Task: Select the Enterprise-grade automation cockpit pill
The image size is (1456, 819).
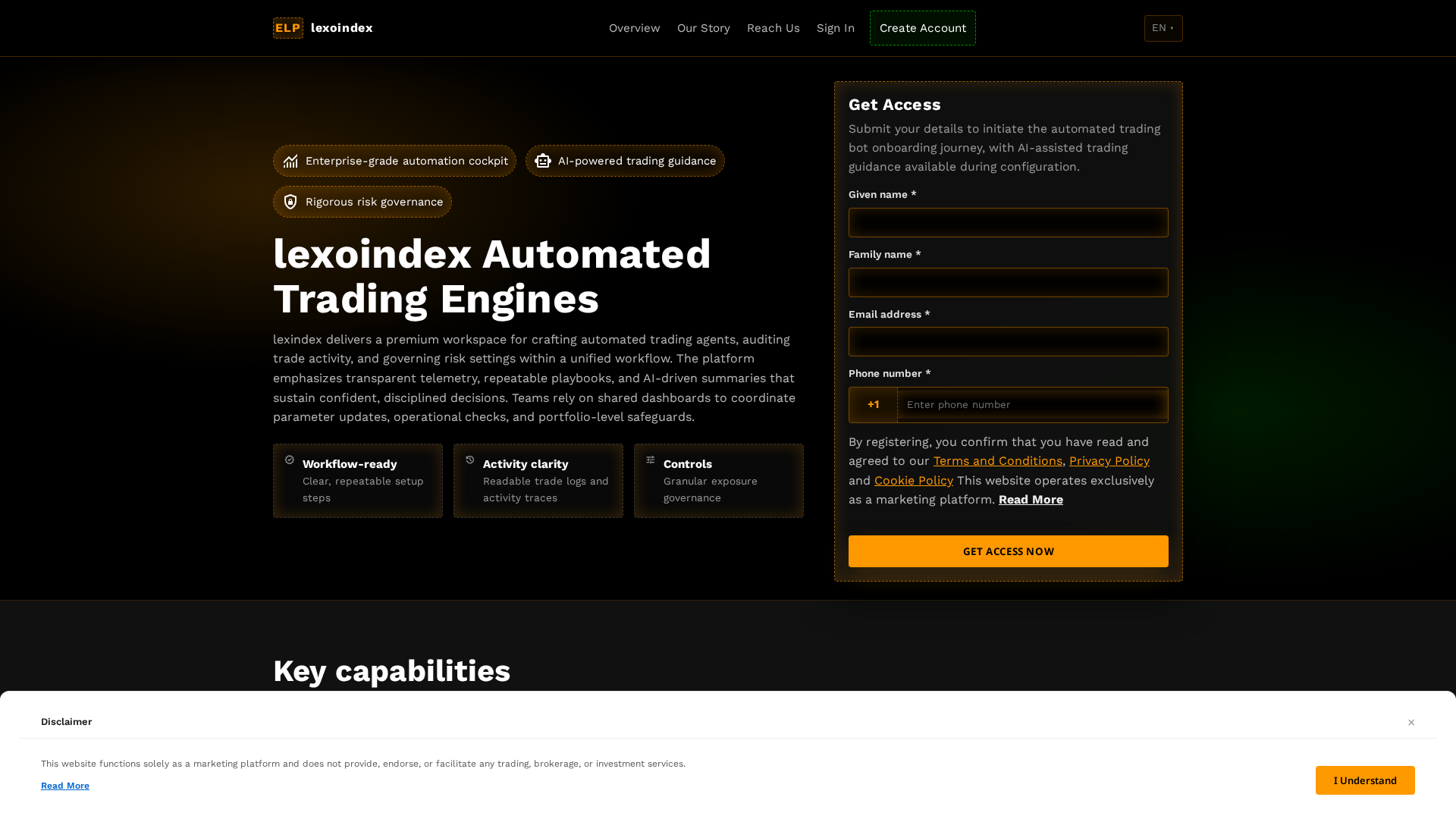Action: click(394, 161)
